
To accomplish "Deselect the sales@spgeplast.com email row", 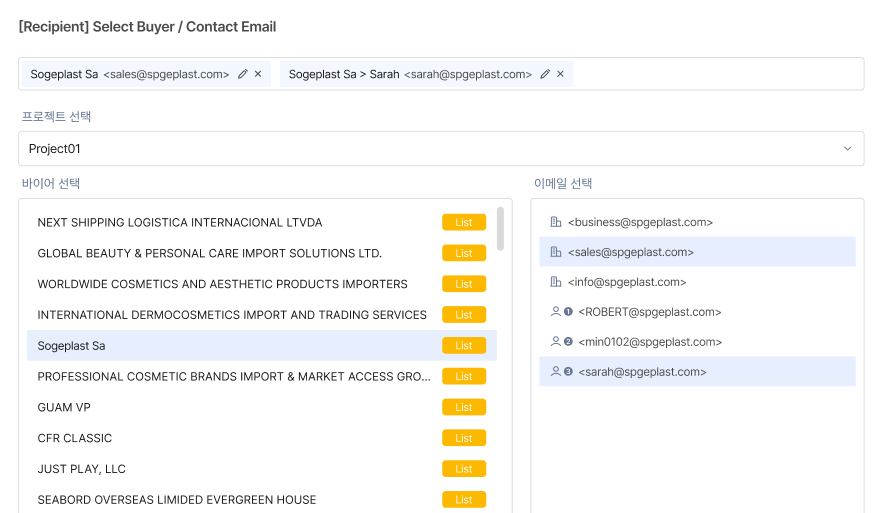I will [696, 252].
